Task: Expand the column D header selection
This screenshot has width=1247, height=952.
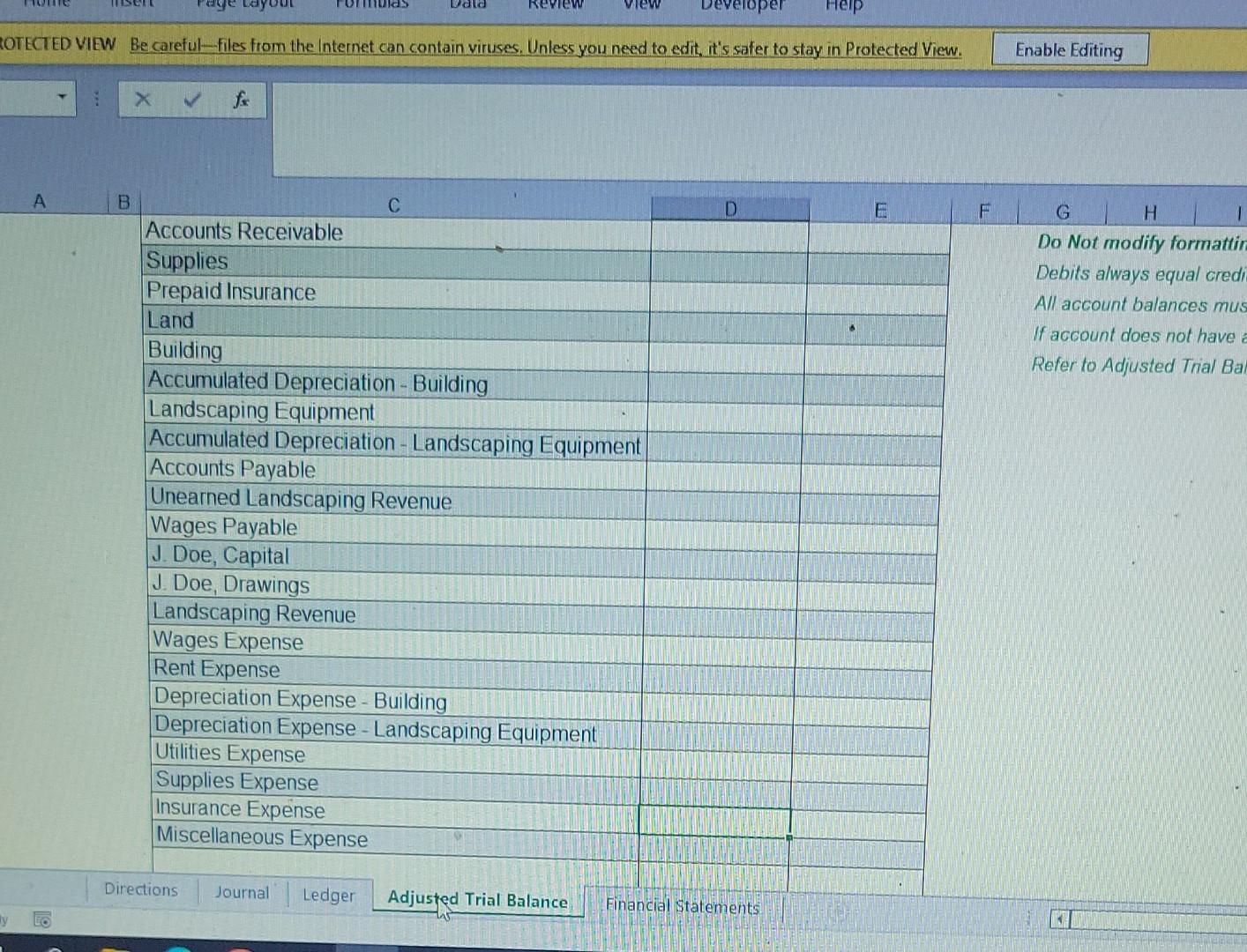Action: [729, 208]
